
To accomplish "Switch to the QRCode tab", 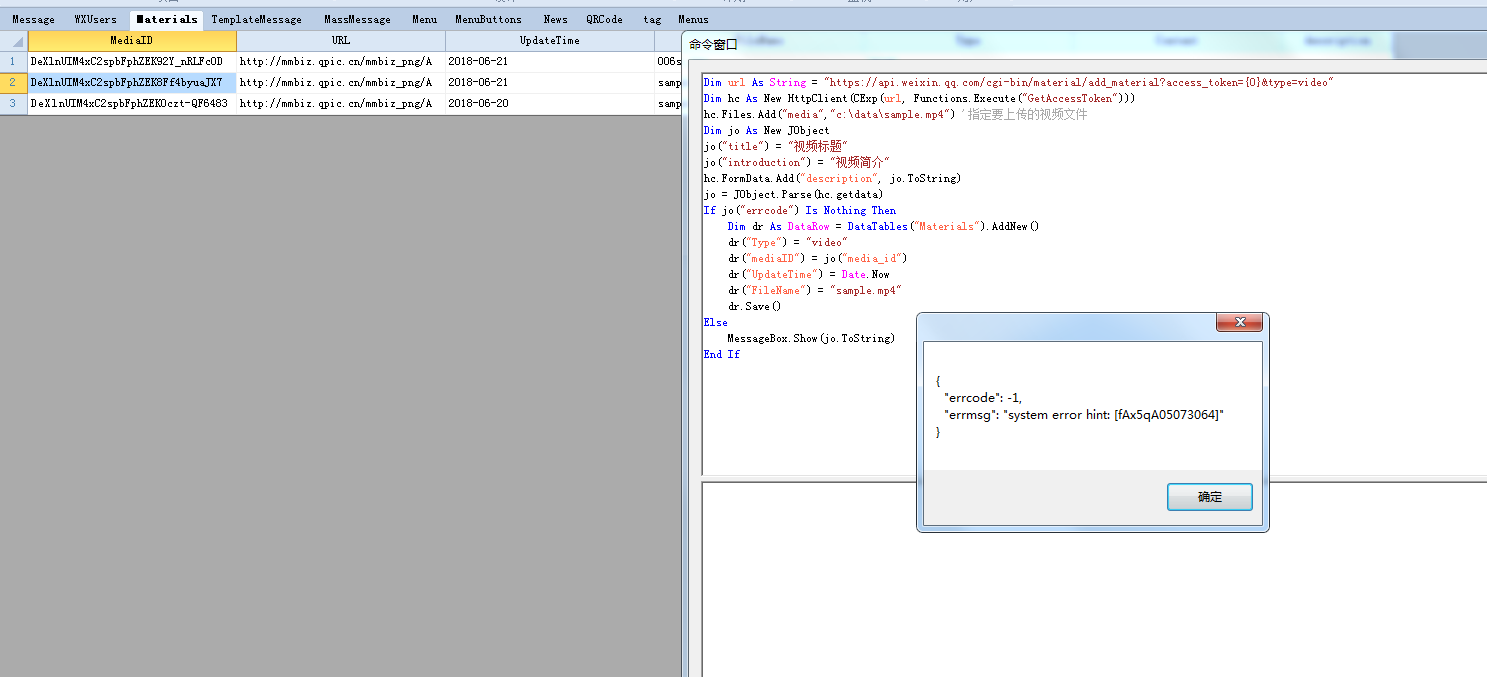I will point(604,19).
